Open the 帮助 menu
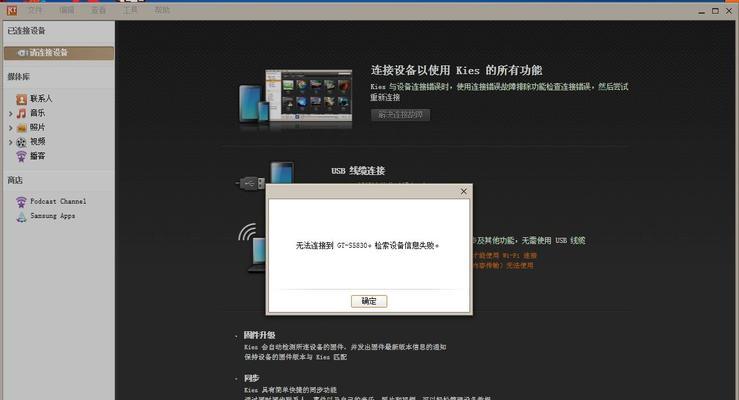Screen dimensions: 739x400 (x=162, y=10)
